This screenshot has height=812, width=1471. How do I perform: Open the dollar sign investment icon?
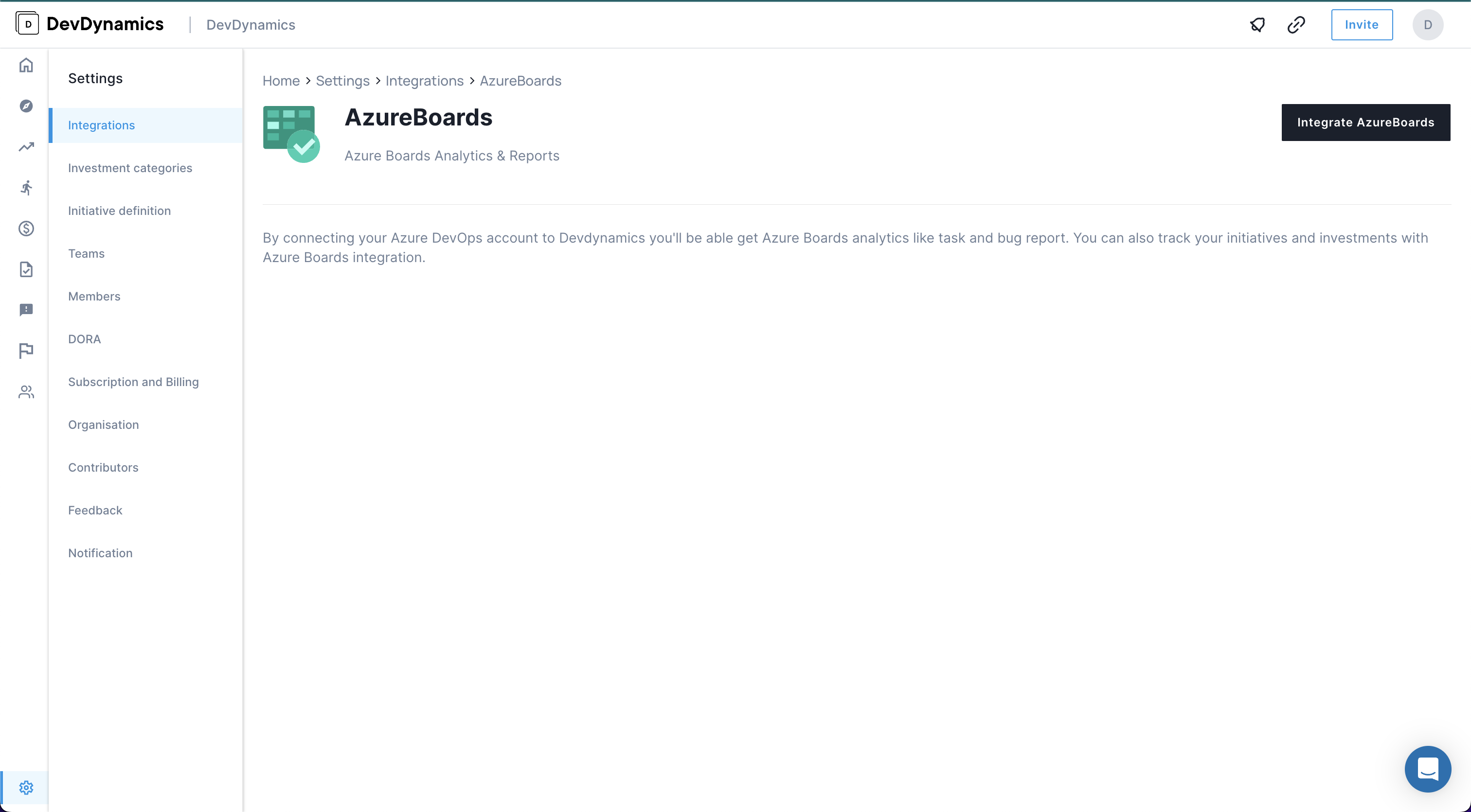coord(26,229)
